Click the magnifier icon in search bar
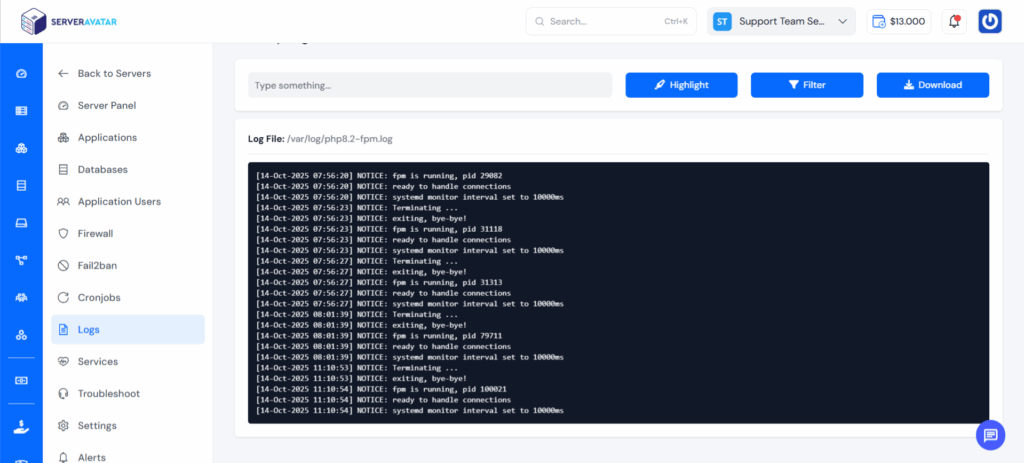 click(x=539, y=22)
